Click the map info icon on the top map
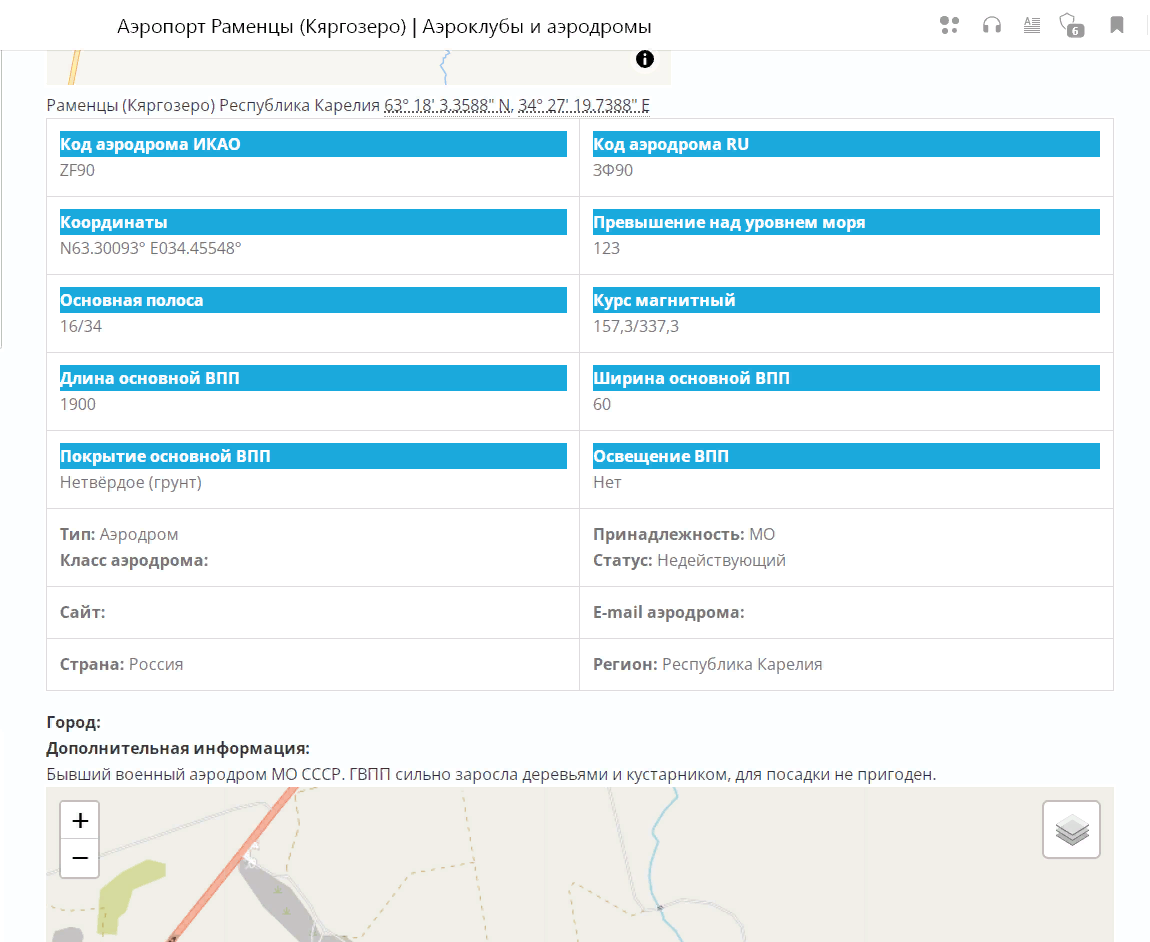This screenshot has width=1150, height=942. click(645, 59)
